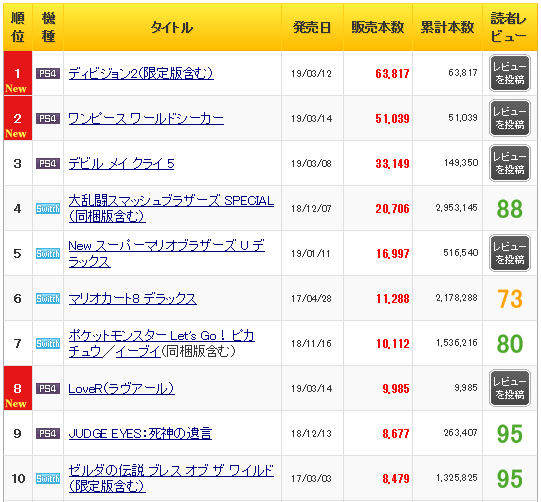The height and width of the screenshot is (502, 541).
Task: Click cumulative total 263,407
Action: pyautogui.click(x=461, y=432)
